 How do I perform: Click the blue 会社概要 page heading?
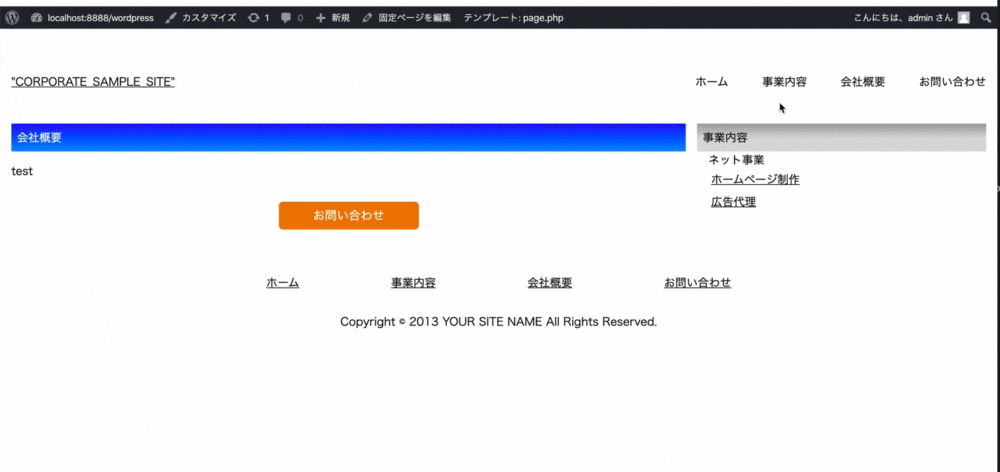coord(348,137)
